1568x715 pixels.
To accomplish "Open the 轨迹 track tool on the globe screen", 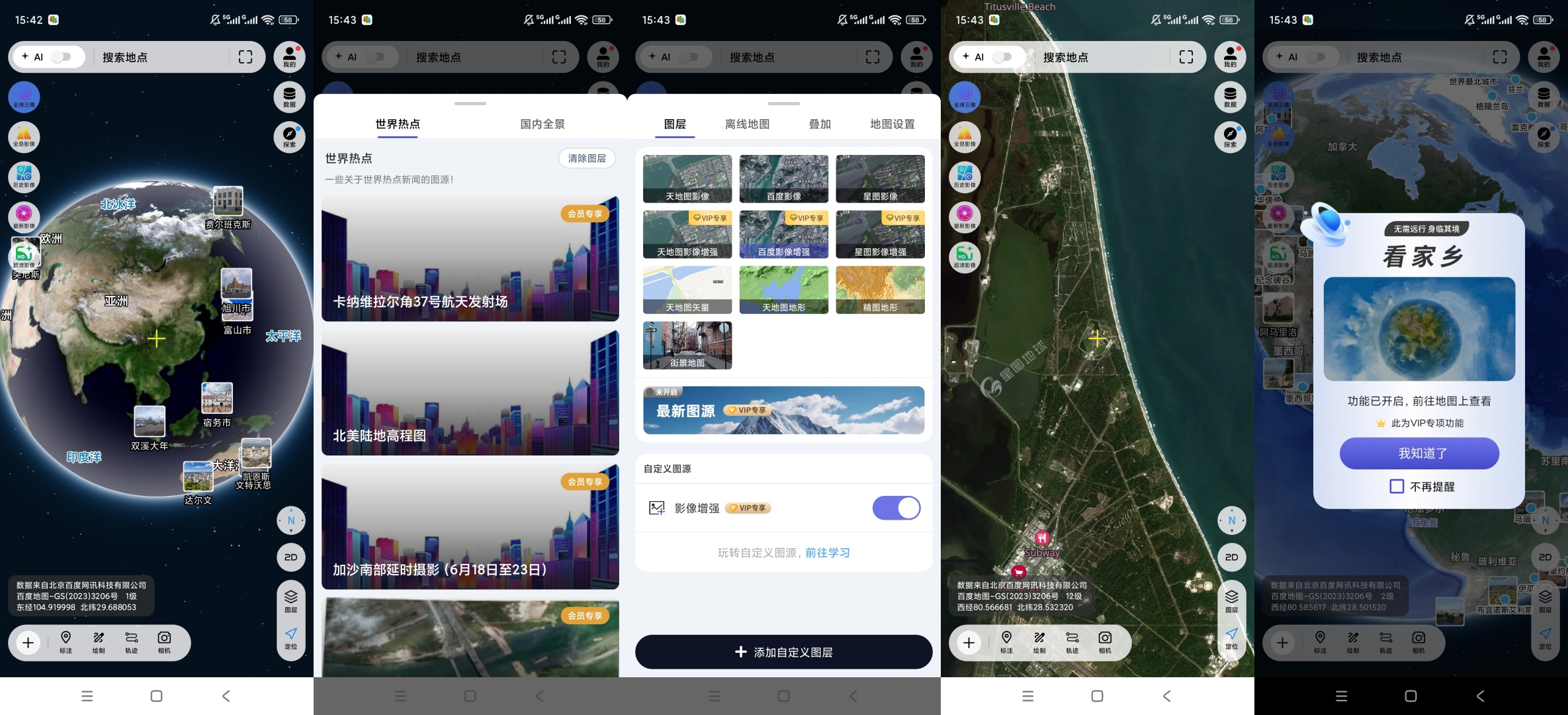I will pos(132,642).
